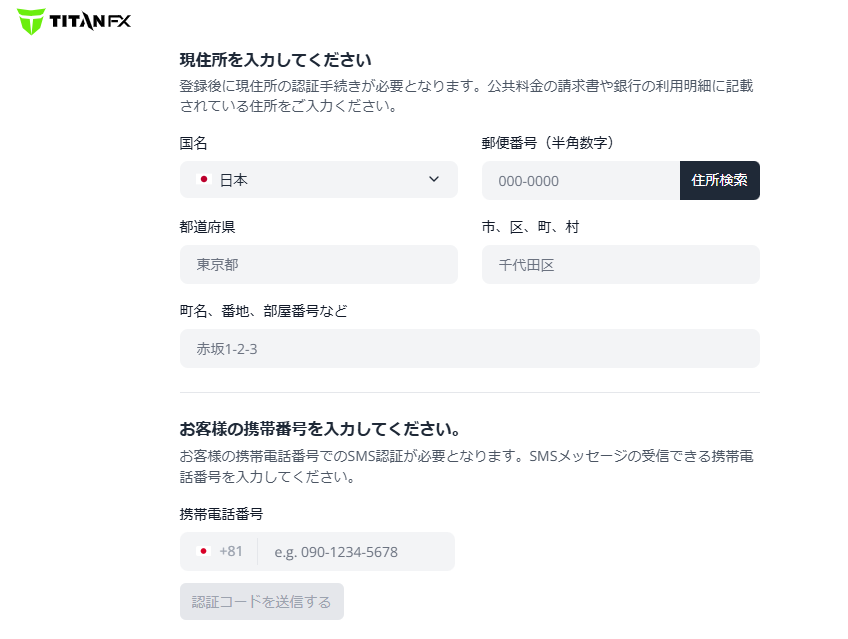Click the 携帯電話番号 label
The width and height of the screenshot is (848, 639).
pos(221,514)
